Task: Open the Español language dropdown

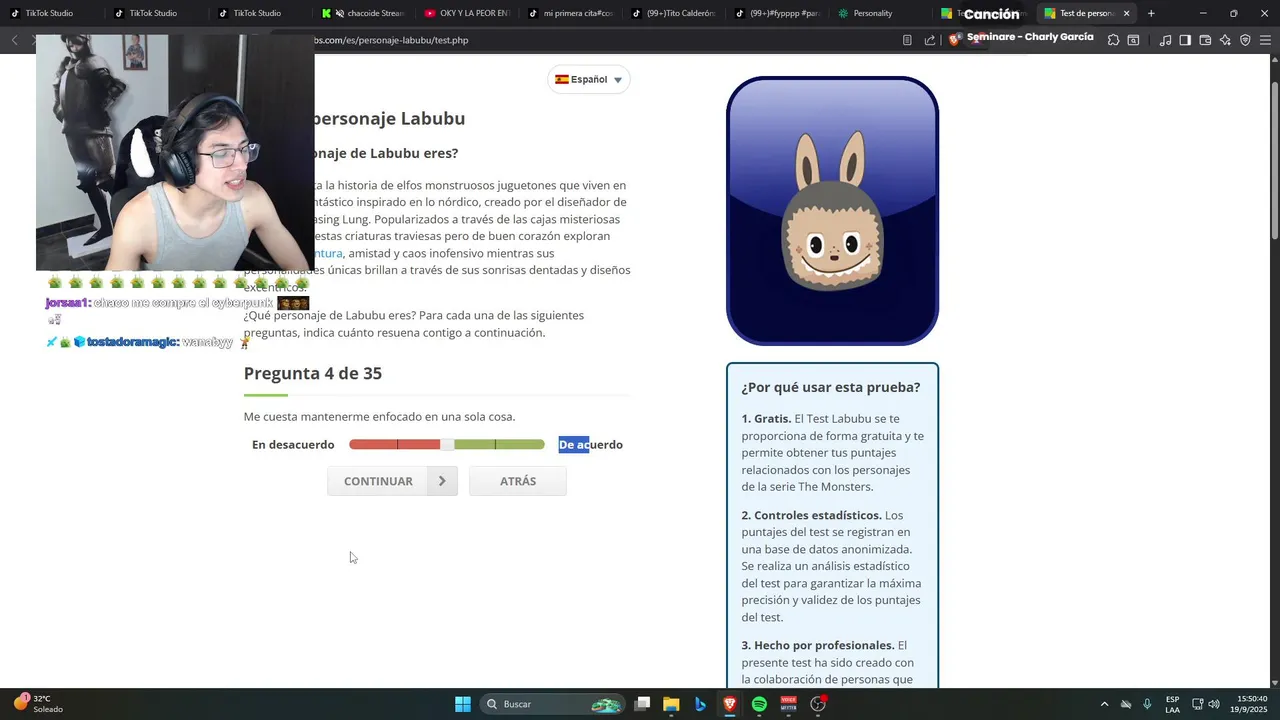Action: [589, 80]
